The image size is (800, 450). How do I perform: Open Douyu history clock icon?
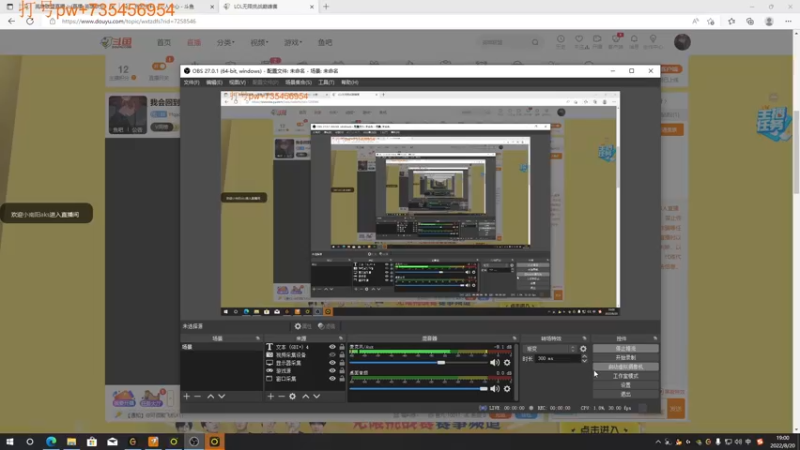tap(560, 39)
